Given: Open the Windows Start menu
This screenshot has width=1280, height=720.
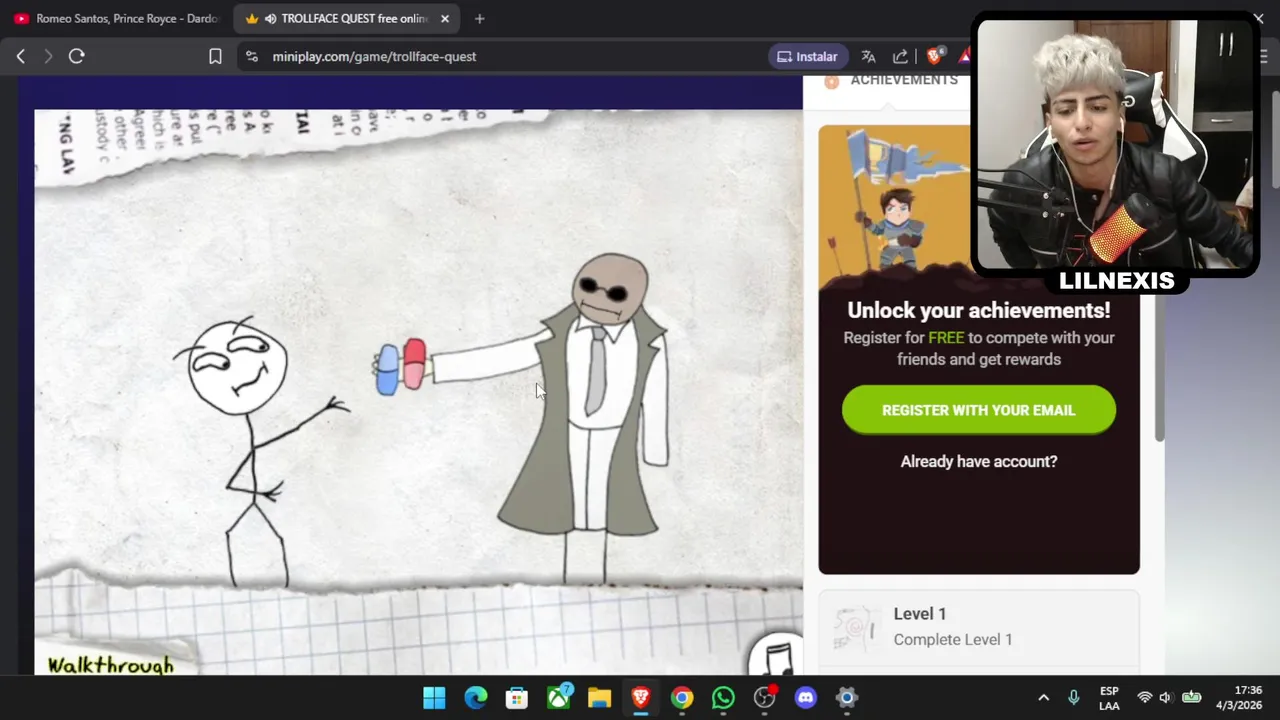Looking at the screenshot, I should 434,698.
